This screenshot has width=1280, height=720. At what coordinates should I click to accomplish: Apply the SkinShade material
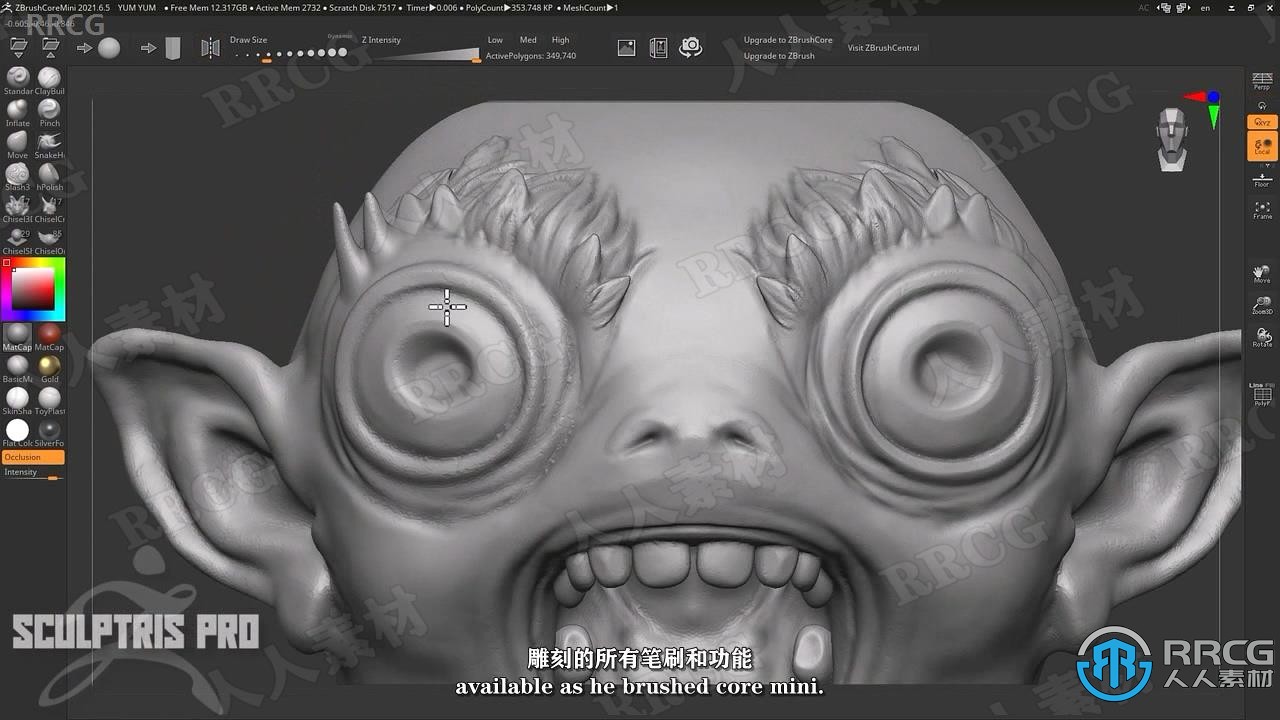[18, 401]
